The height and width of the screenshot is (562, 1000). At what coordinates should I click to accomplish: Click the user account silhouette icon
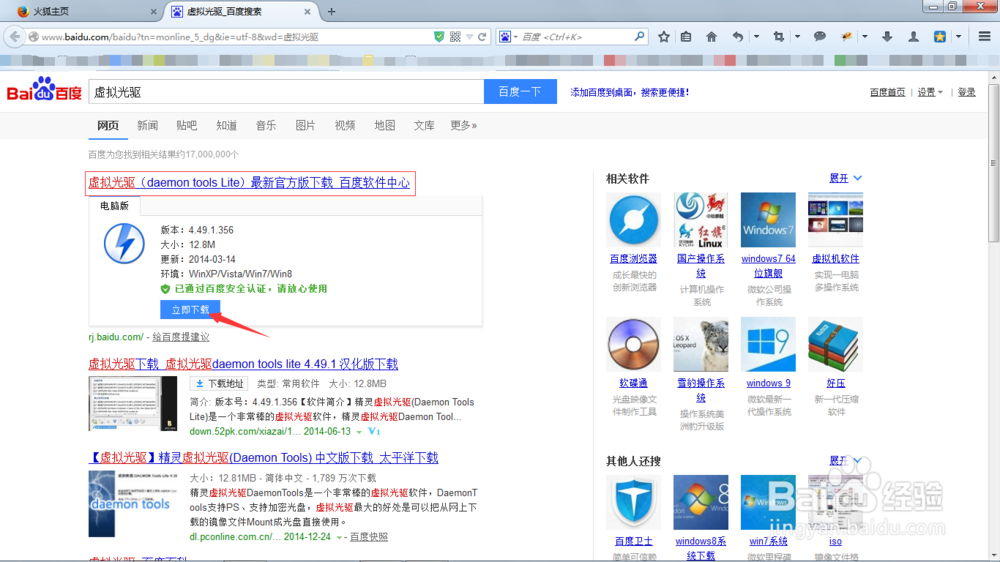point(913,37)
